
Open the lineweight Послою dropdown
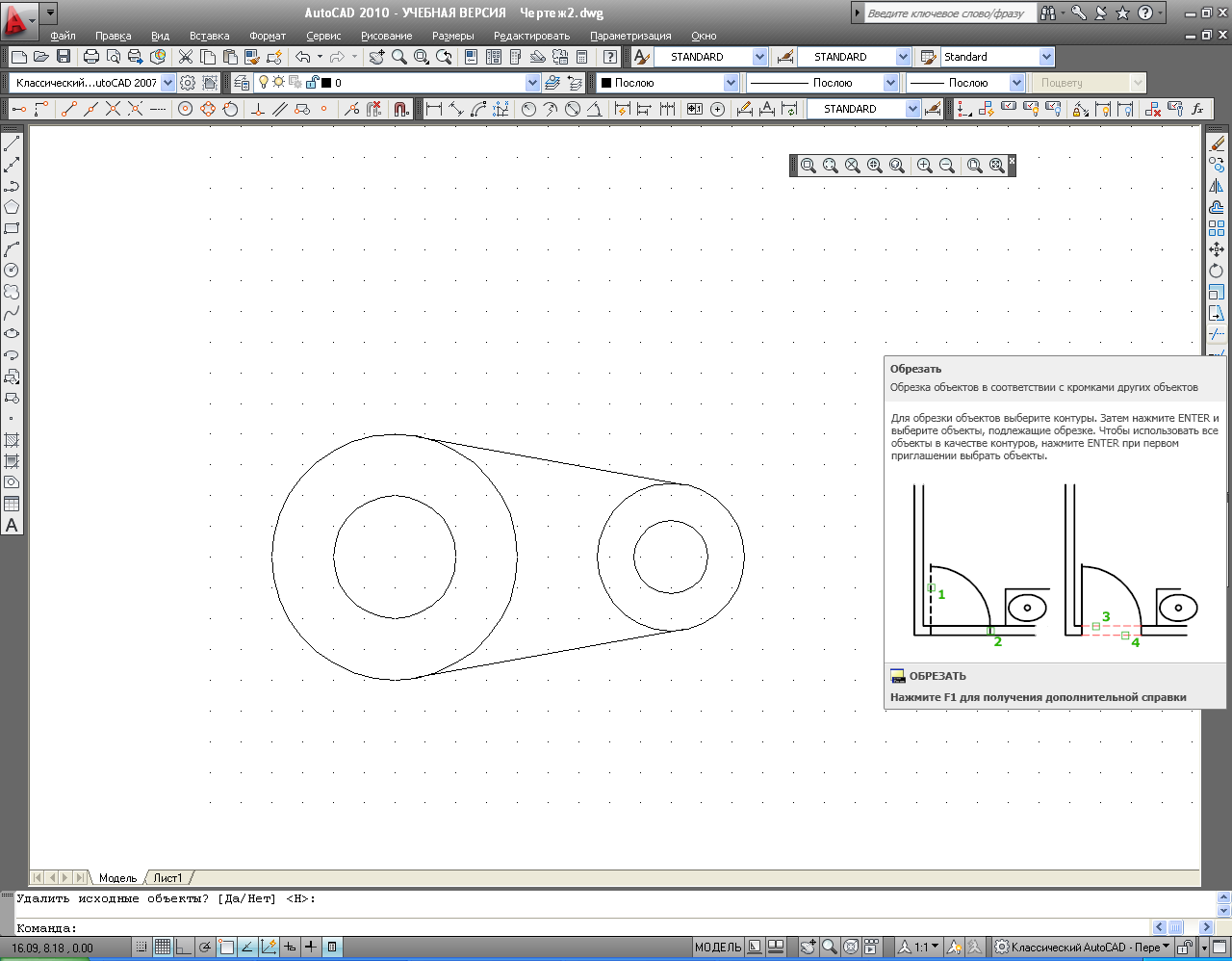[1016, 83]
